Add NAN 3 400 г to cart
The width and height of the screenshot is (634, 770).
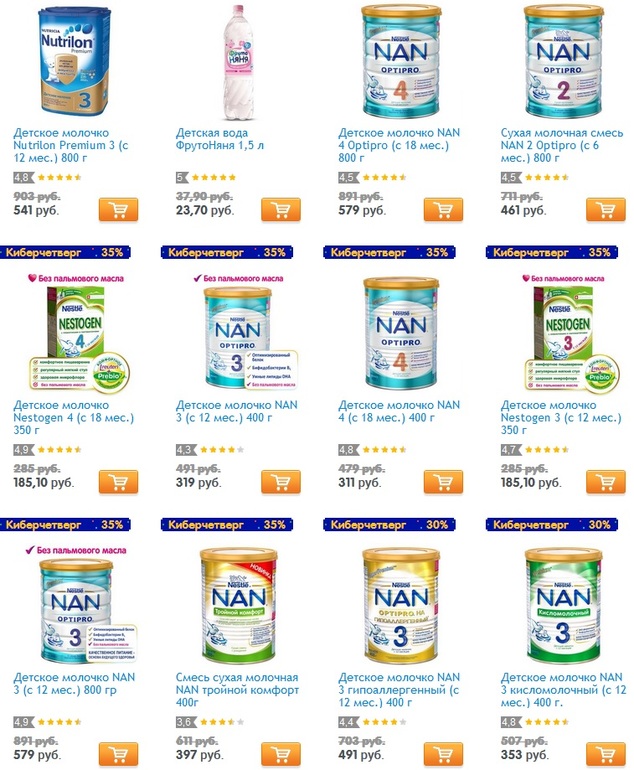[x=281, y=482]
